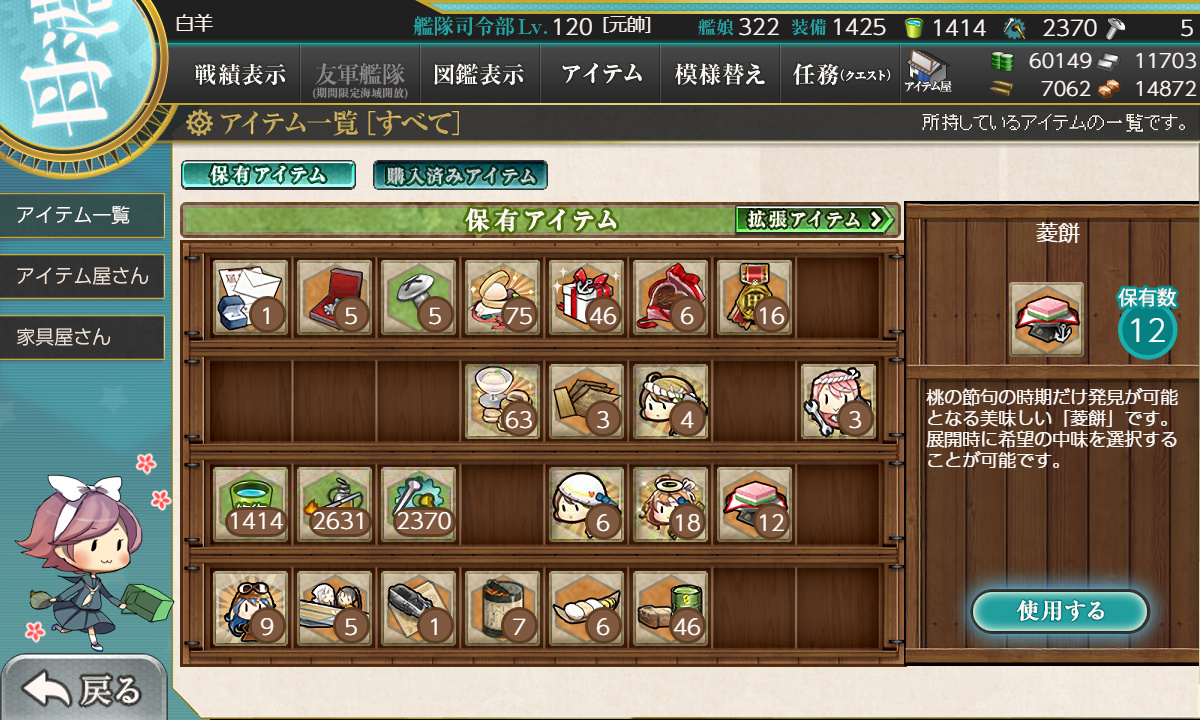Open the アイテム top menu
The height and width of the screenshot is (720, 1200).
pyautogui.click(x=600, y=74)
